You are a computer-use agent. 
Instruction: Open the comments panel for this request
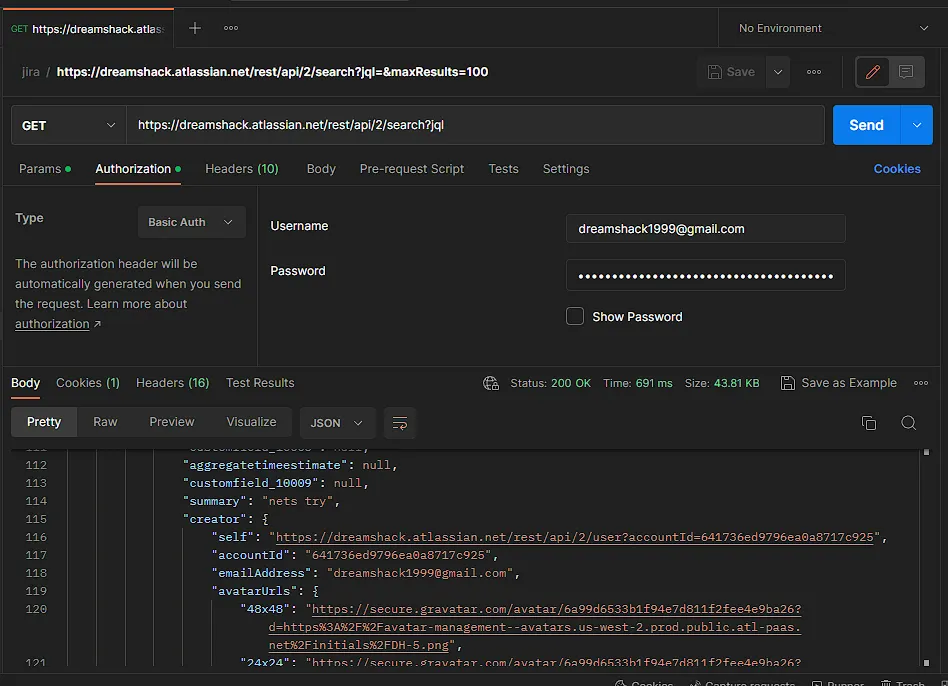pos(906,71)
